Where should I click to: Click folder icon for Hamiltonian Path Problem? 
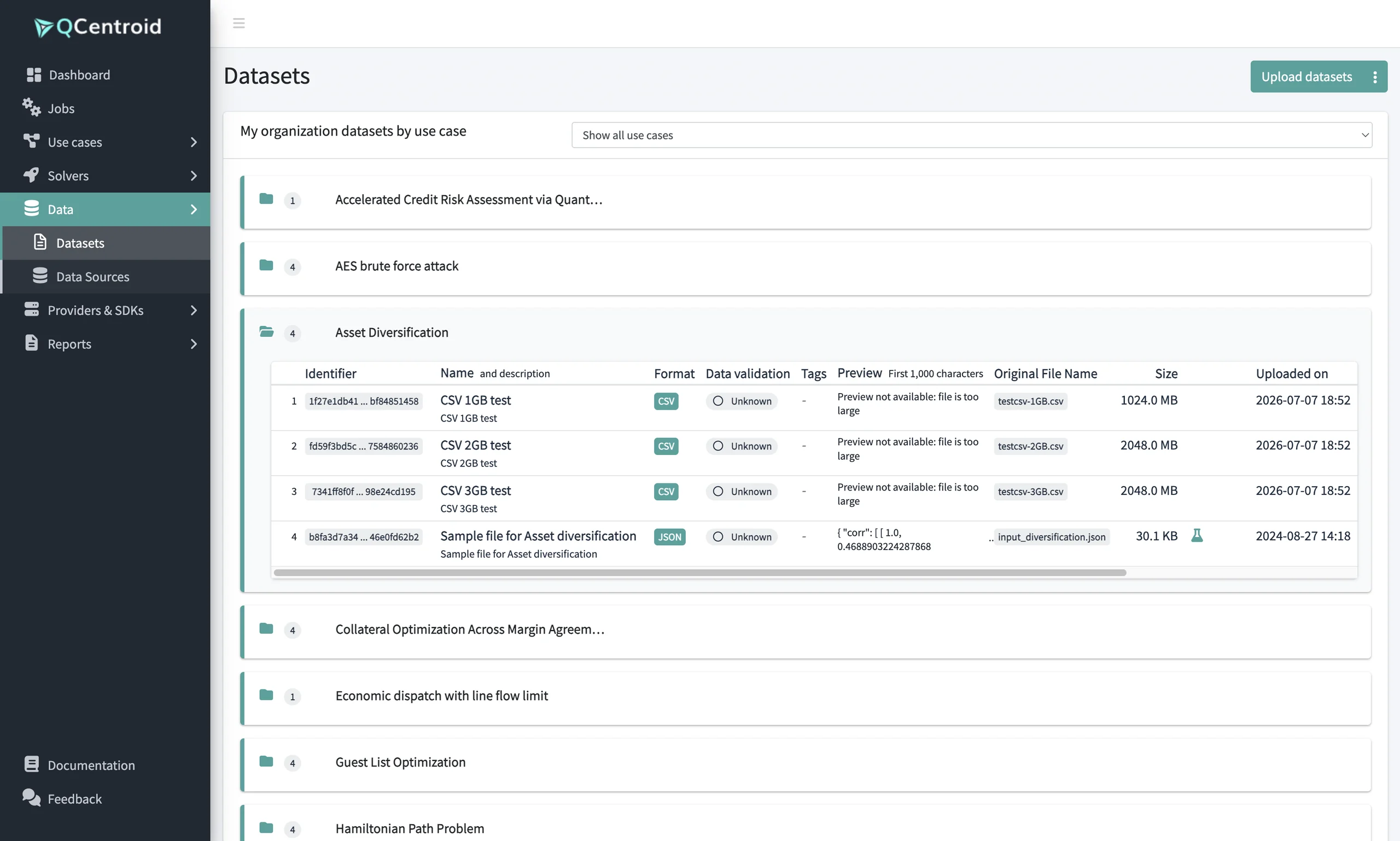click(266, 827)
